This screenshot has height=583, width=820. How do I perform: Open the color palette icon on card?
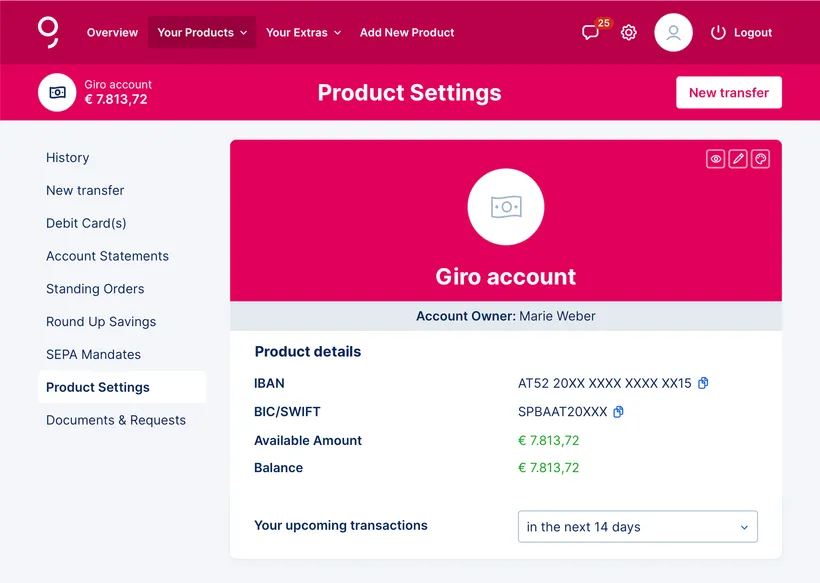tap(760, 159)
